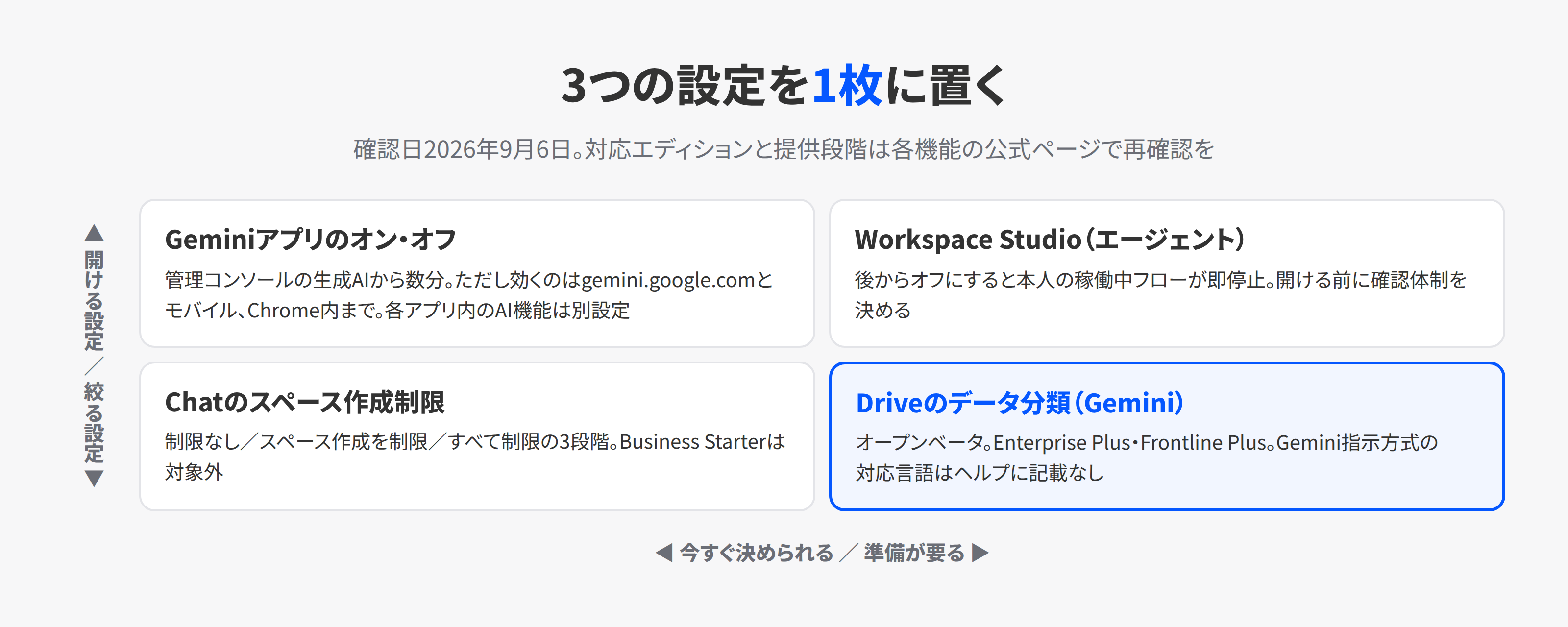Screen dimensions: 1568x627
Task: Click the text 制限なし／スペース作成を制限
Action: [475, 457]
